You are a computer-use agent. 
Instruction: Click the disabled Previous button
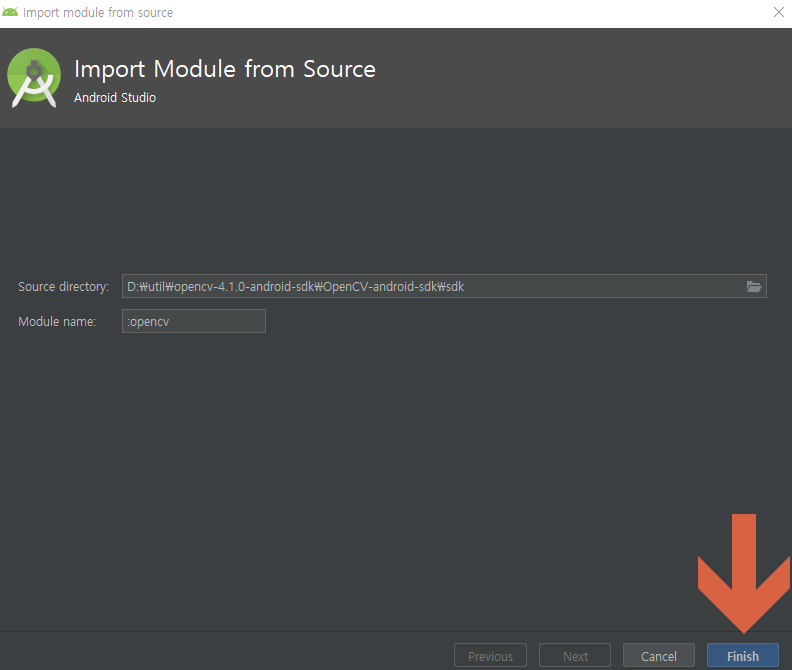coord(490,655)
